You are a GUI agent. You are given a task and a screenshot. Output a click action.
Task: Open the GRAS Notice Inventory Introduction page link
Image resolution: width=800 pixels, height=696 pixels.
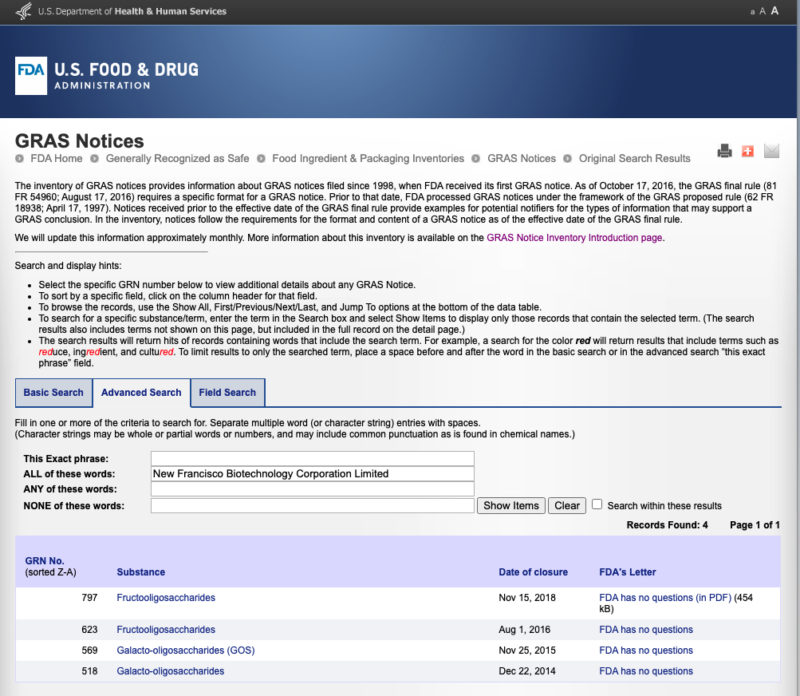tap(575, 237)
